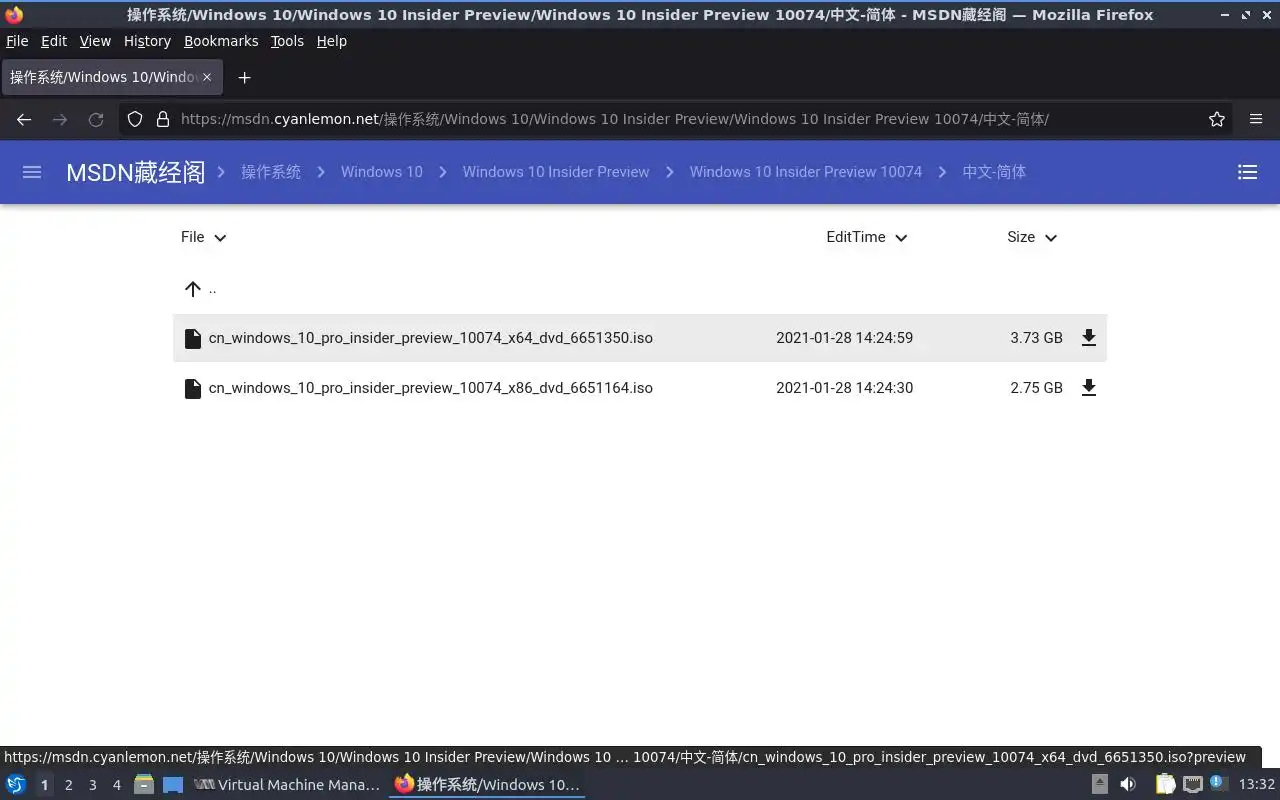
Task: Navigate to 操作系统 breadcrumb
Action: point(271,172)
